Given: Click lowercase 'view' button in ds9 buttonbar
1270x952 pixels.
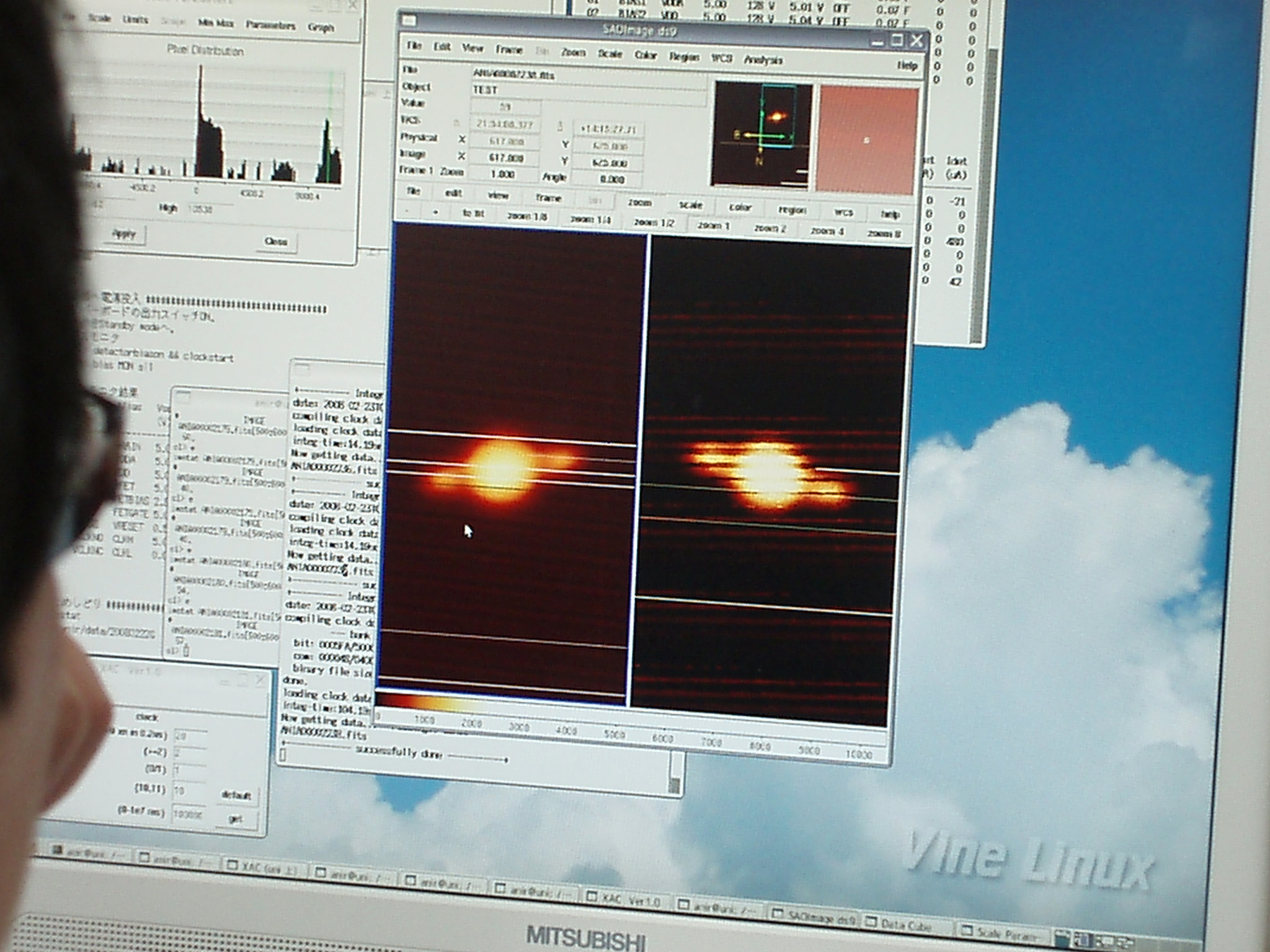Looking at the screenshot, I should (498, 195).
